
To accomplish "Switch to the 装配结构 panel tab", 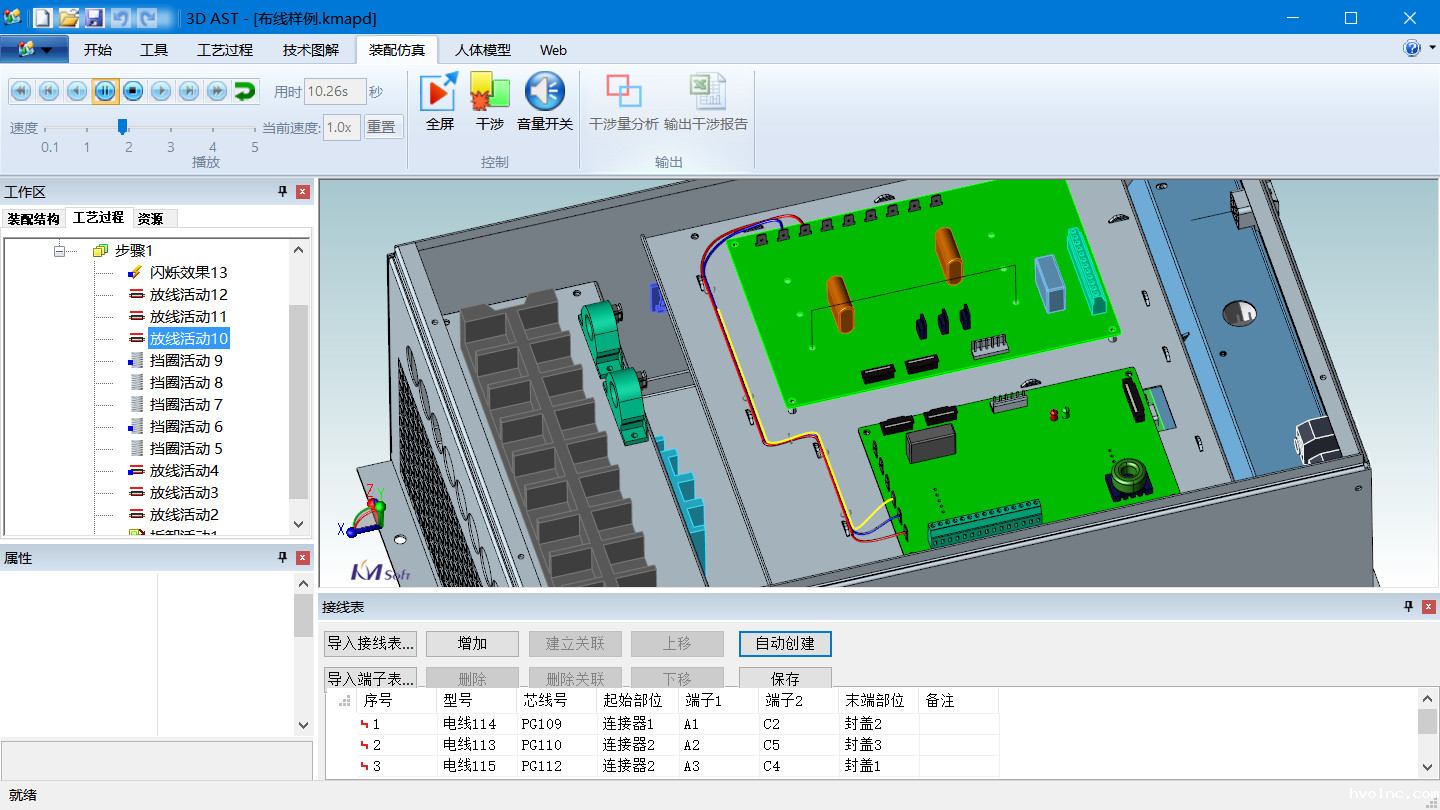I will coord(33,219).
